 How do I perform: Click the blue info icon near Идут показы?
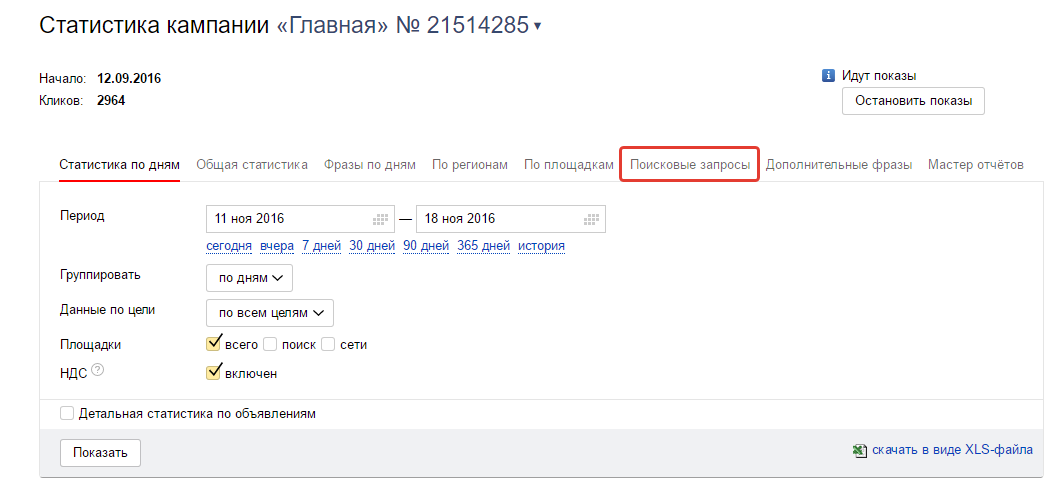tap(828, 76)
